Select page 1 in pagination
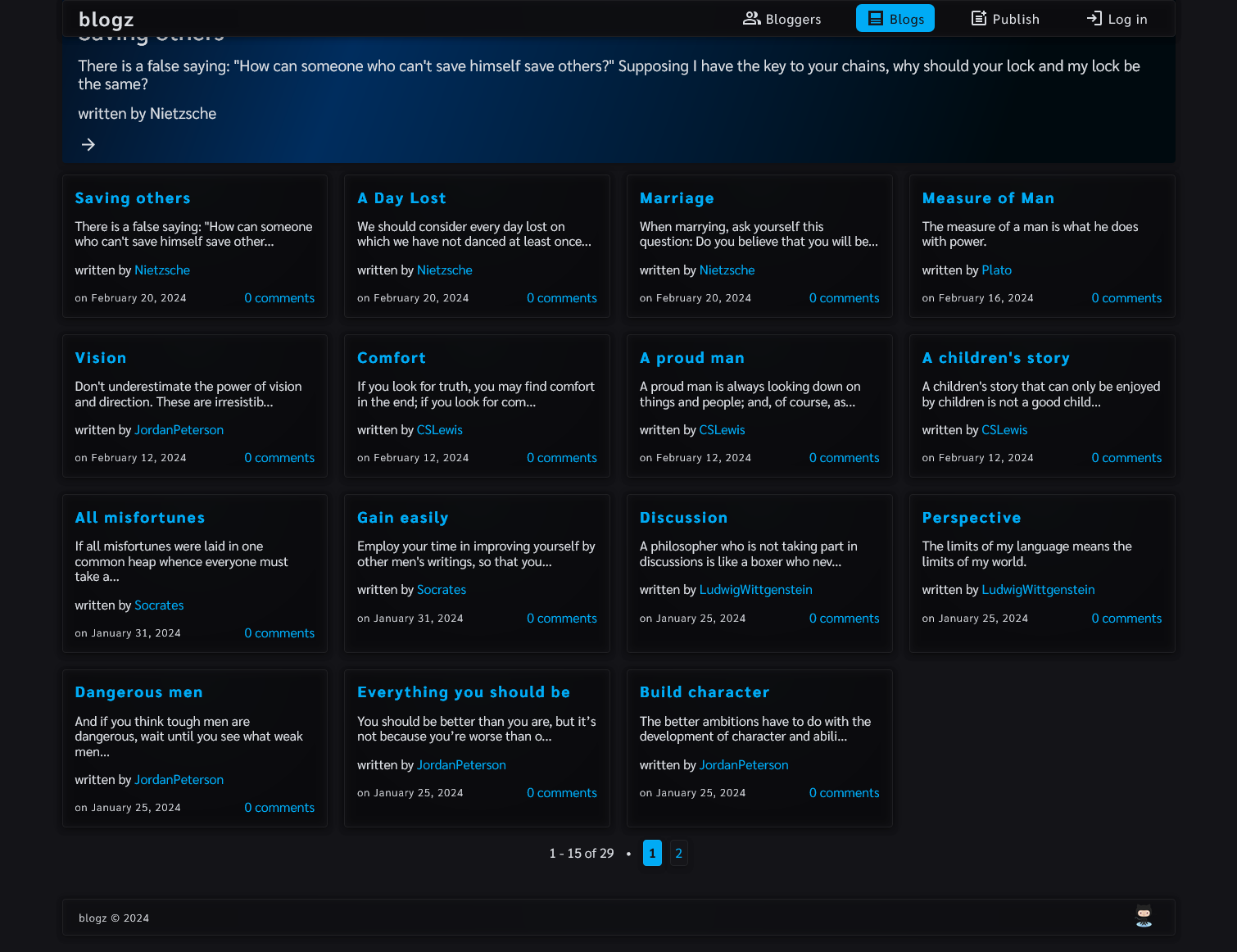This screenshot has width=1237, height=952. point(652,853)
